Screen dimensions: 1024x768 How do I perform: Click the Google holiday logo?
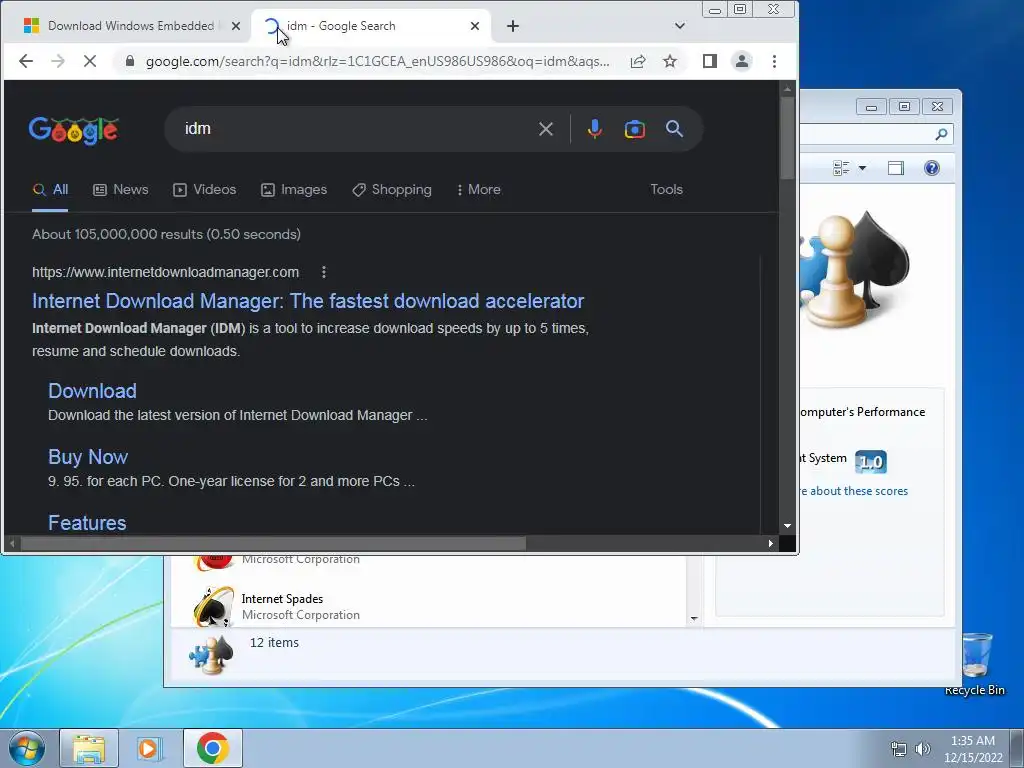[x=74, y=131]
